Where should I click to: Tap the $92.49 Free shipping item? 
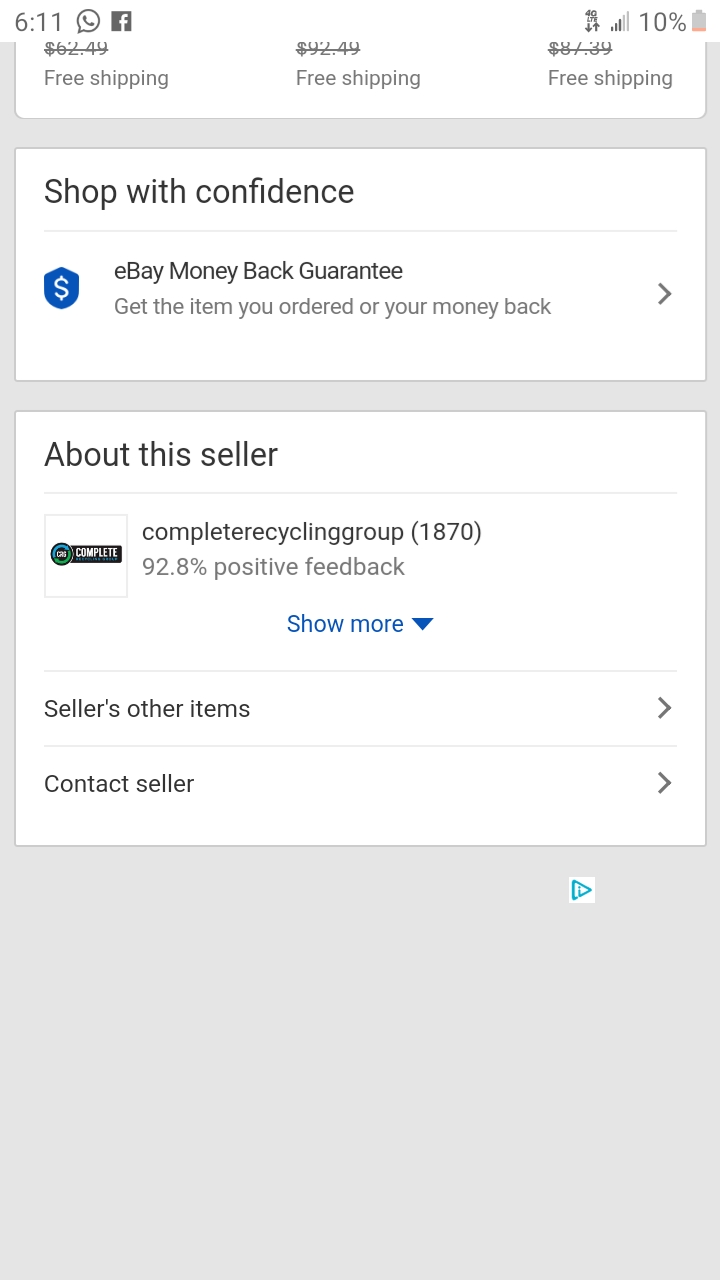358,70
